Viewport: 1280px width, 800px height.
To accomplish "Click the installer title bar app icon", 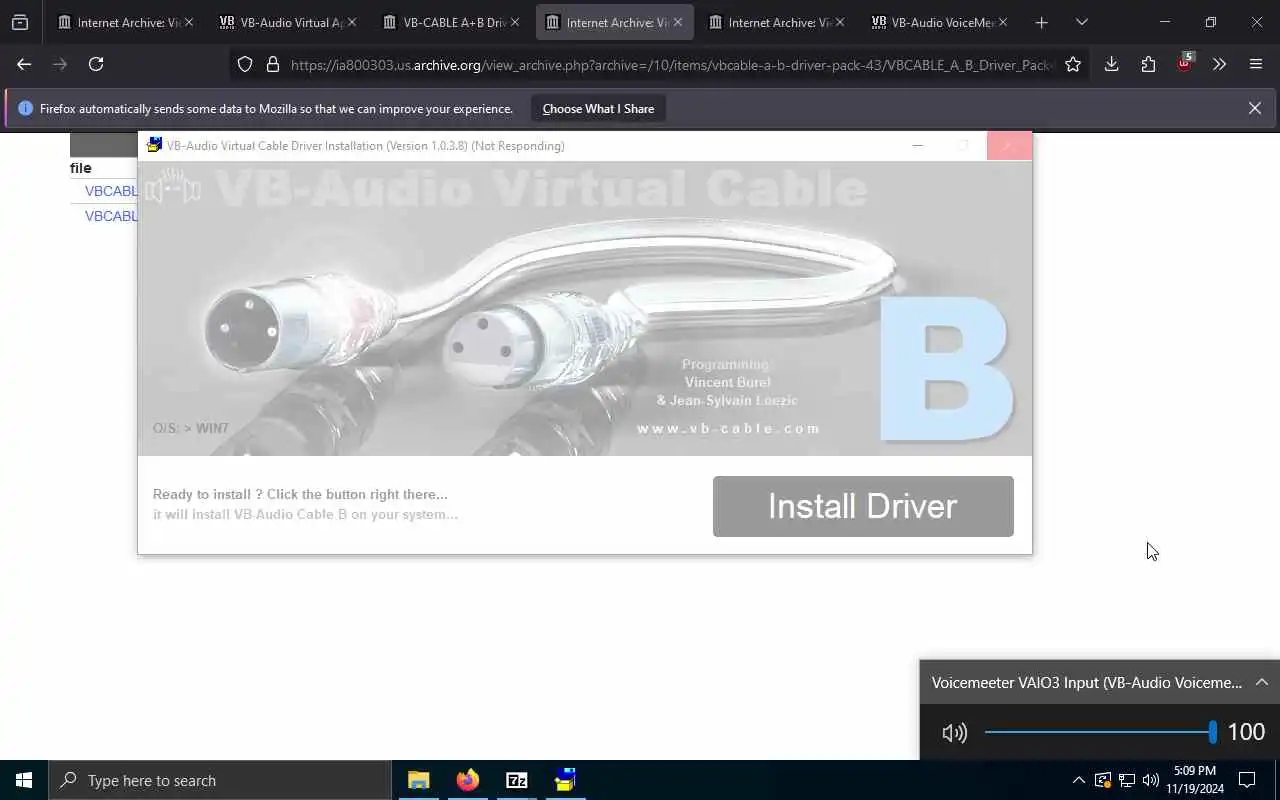I will [154, 145].
